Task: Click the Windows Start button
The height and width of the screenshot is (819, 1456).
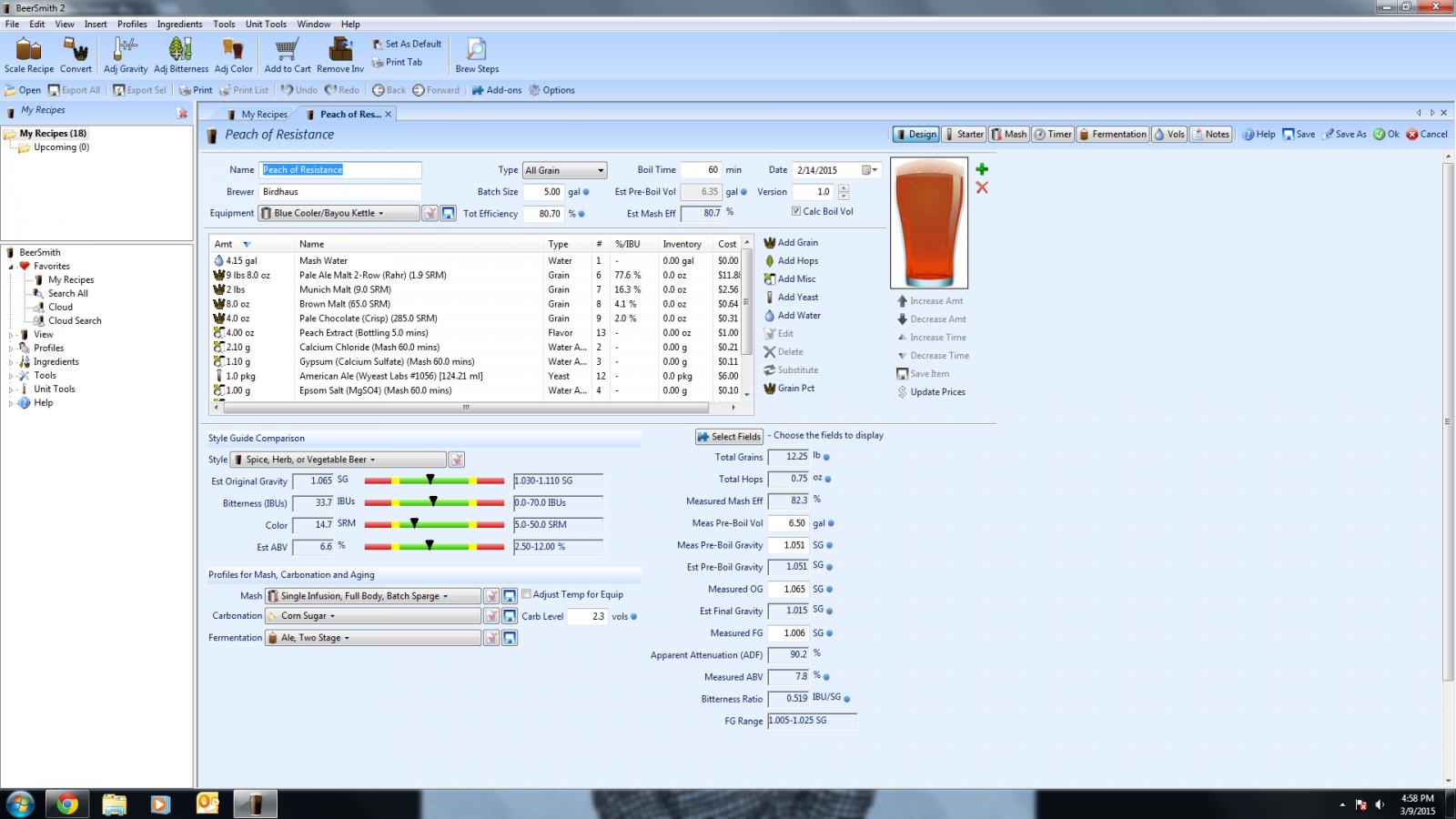Action: click(x=20, y=804)
